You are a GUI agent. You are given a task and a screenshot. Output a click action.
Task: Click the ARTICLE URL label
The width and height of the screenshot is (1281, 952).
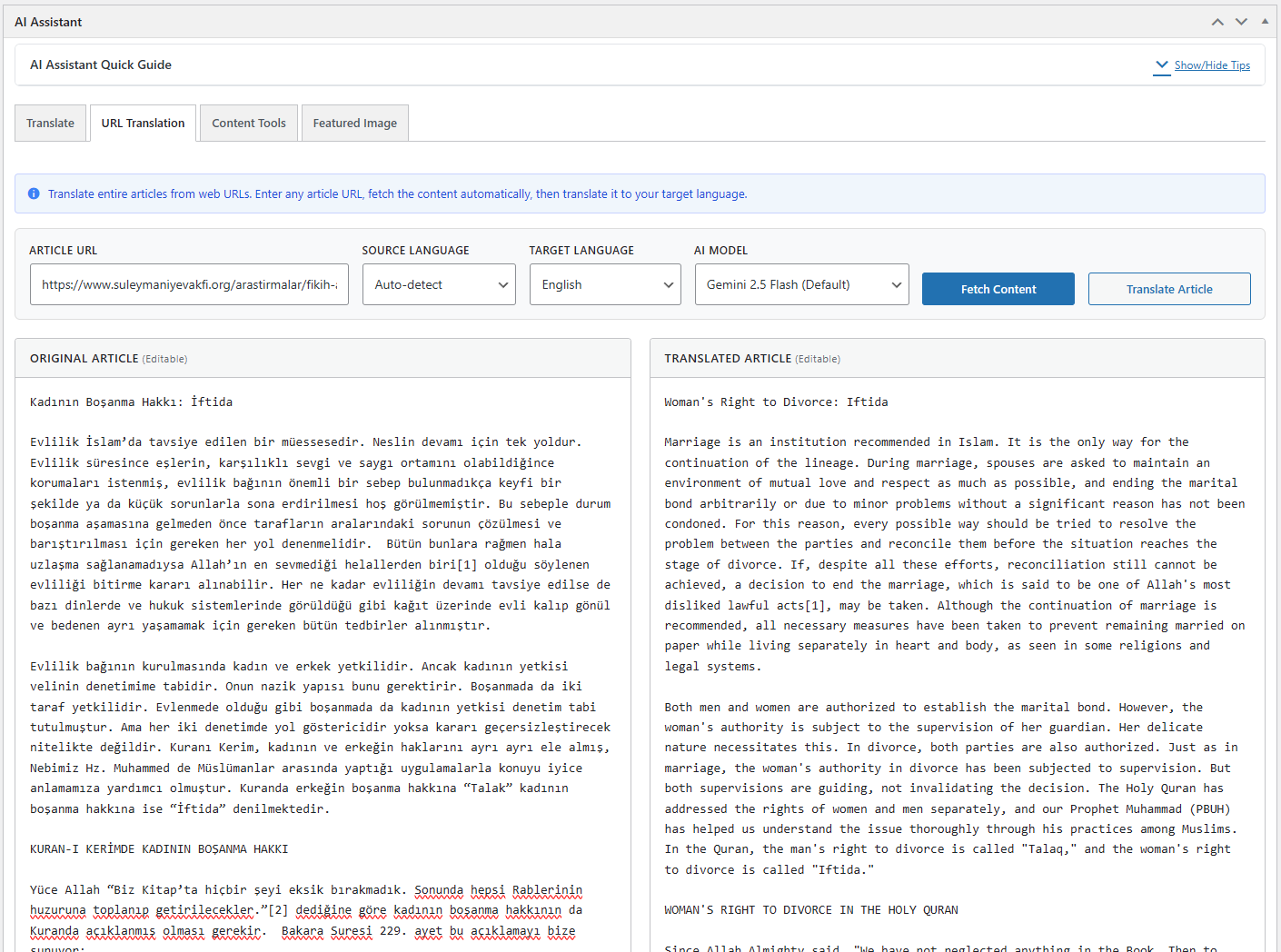click(x=63, y=250)
